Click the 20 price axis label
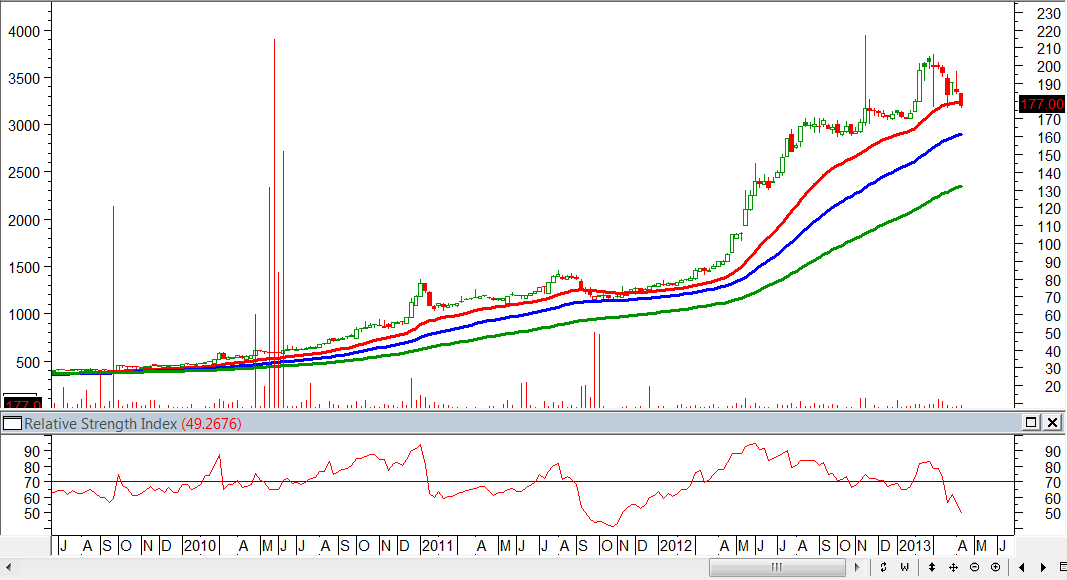Screen dimensions: 1068x580 (1053, 387)
